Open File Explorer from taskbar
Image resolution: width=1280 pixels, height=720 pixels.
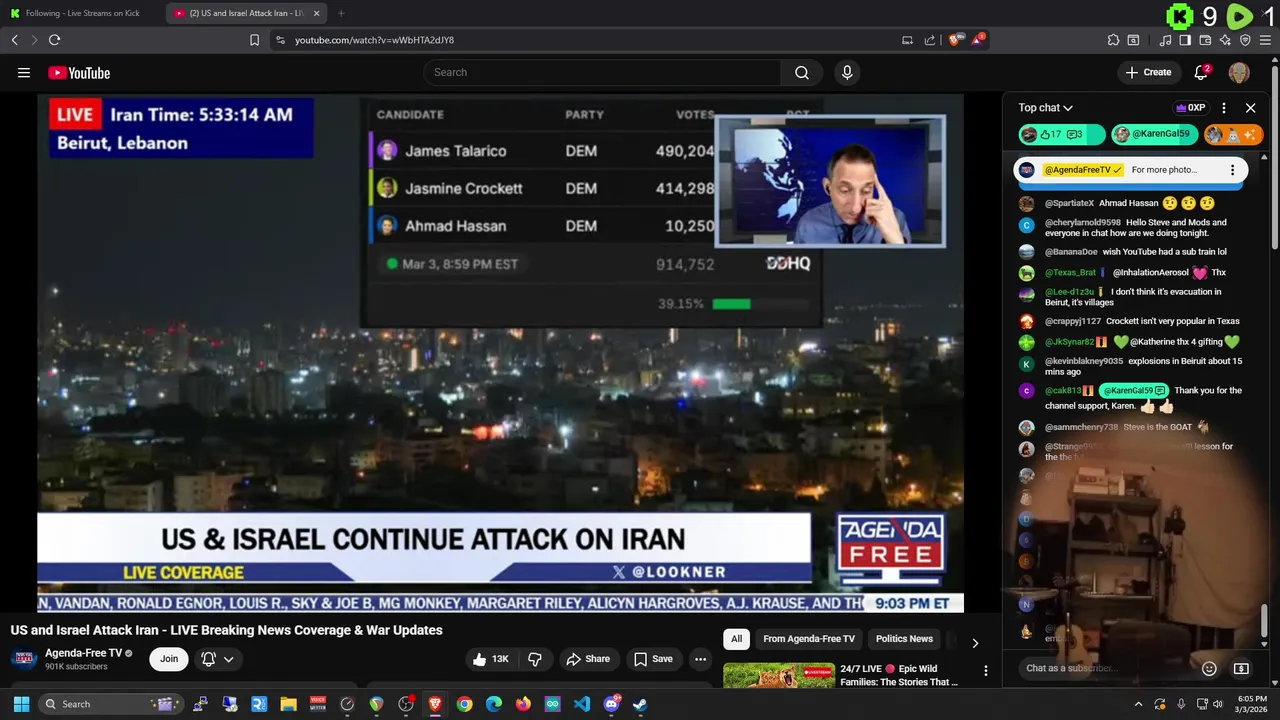click(288, 704)
